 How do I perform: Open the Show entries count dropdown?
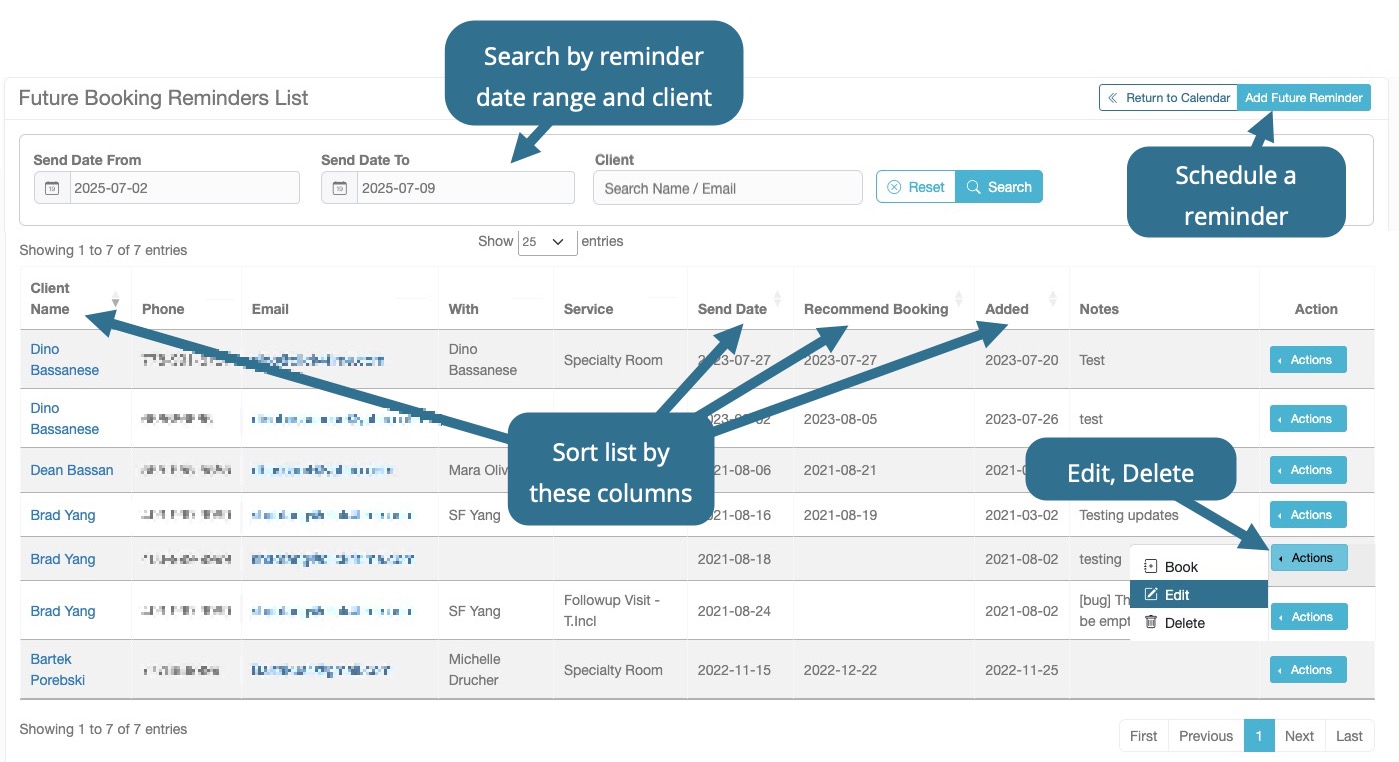point(547,242)
